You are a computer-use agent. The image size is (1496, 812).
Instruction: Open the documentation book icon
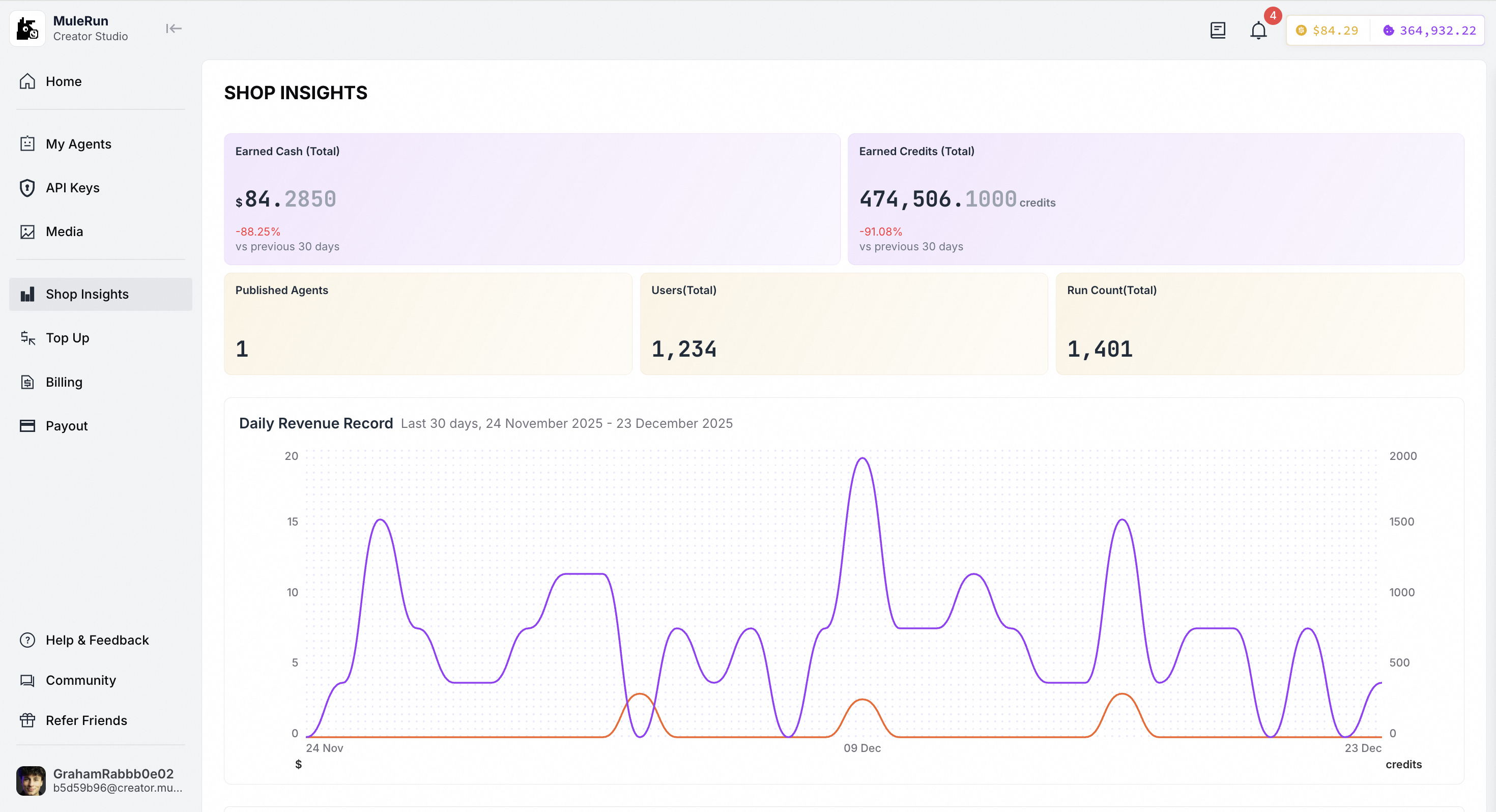point(1217,30)
